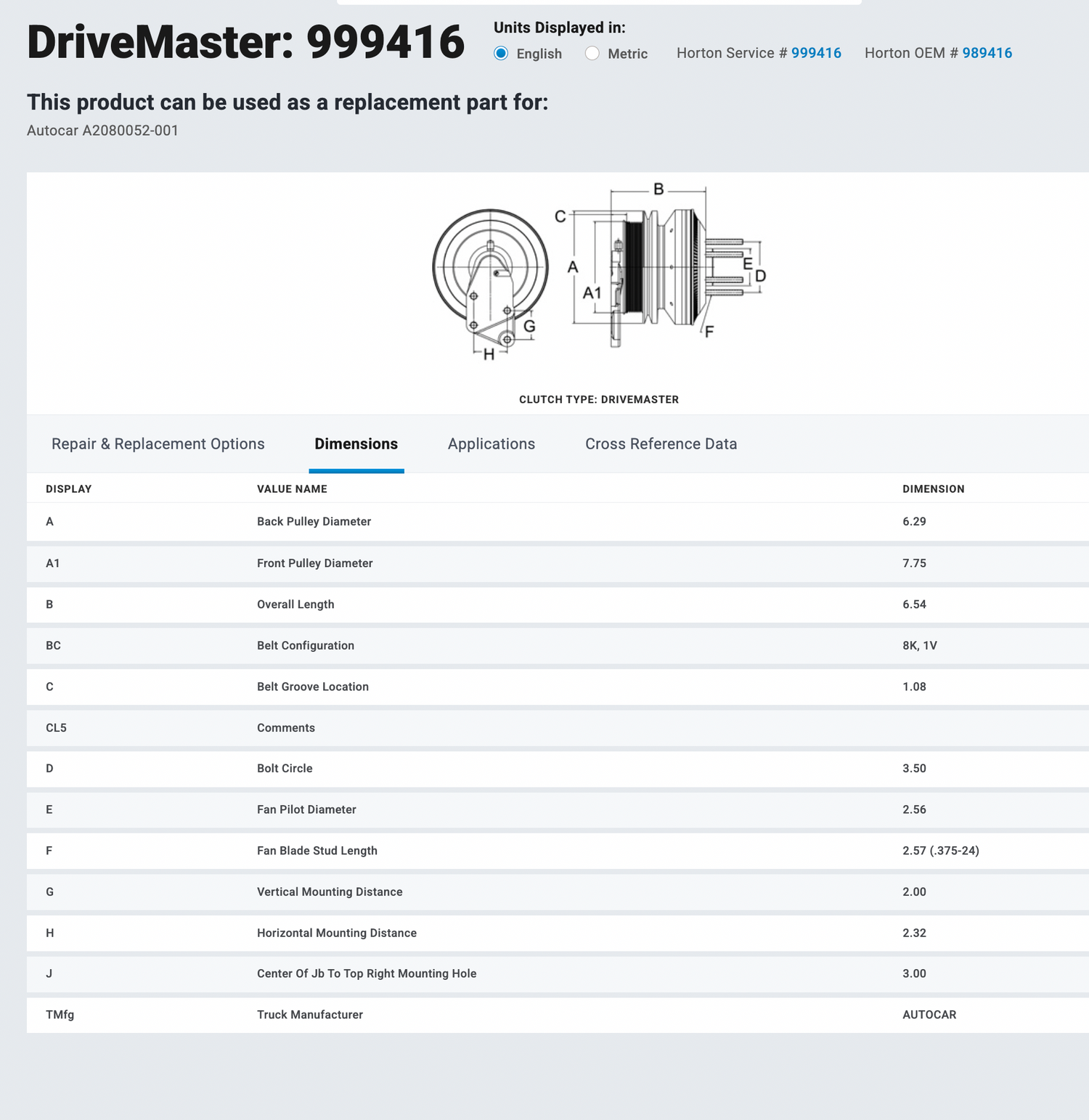Click the DriveMaster: 999416 heading
Viewport: 1089px width, 1120px height.
tap(245, 42)
